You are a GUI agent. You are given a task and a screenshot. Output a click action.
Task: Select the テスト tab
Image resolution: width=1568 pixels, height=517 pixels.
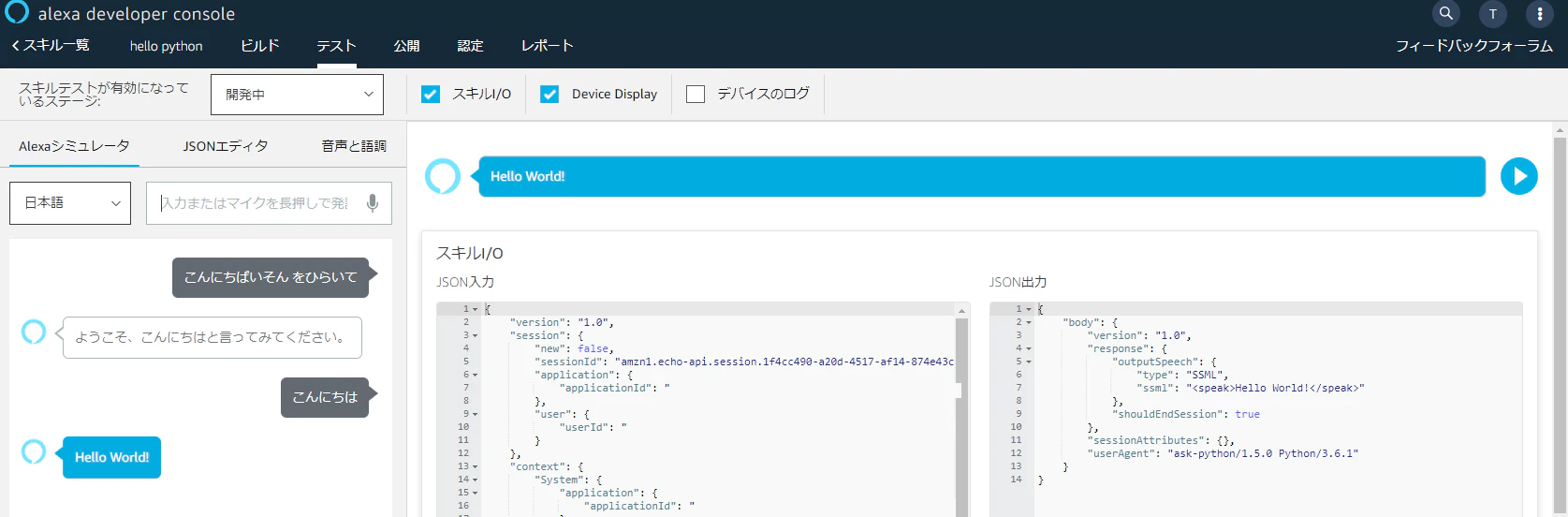(336, 46)
